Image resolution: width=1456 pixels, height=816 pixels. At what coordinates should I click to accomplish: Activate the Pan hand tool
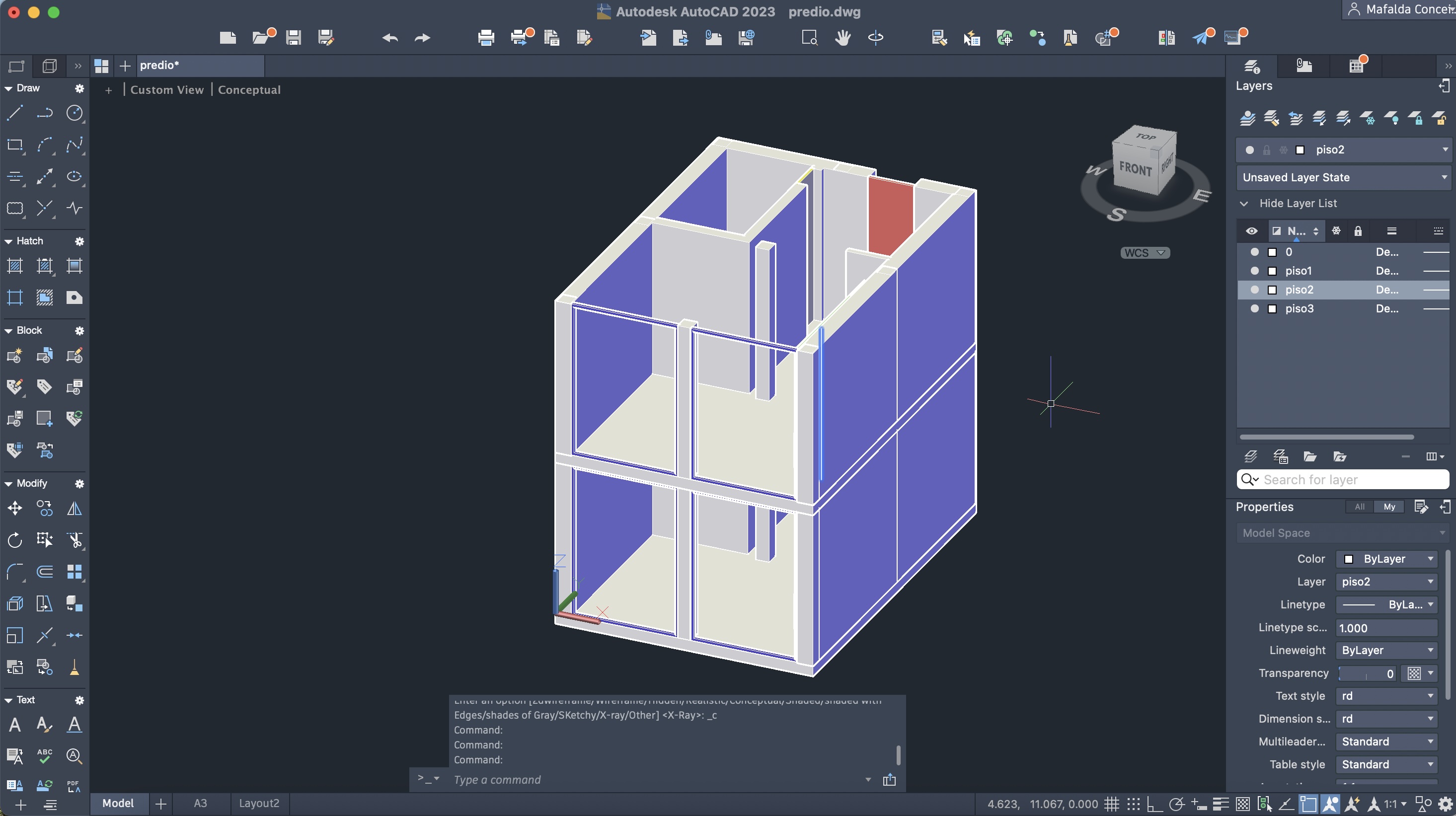tap(842, 38)
